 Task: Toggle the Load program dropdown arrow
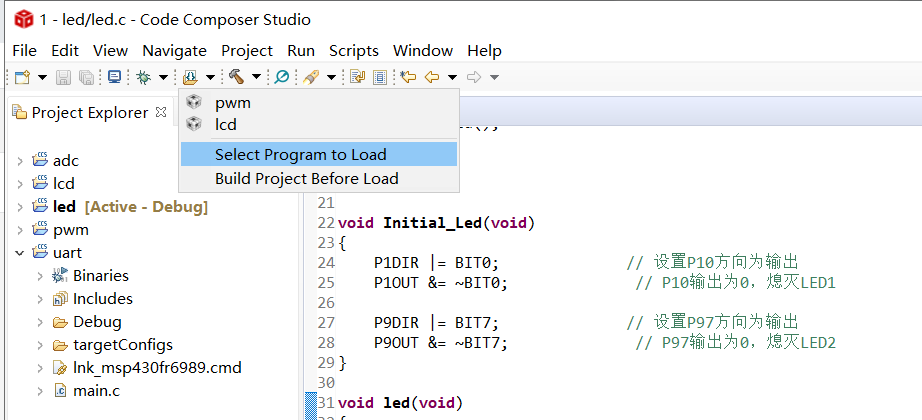(210, 77)
